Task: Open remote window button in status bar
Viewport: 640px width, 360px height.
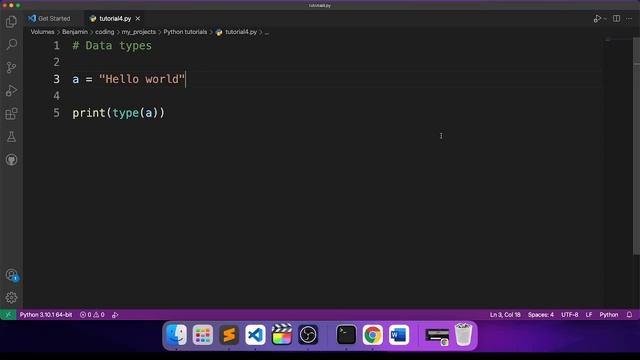Action: click(8, 315)
